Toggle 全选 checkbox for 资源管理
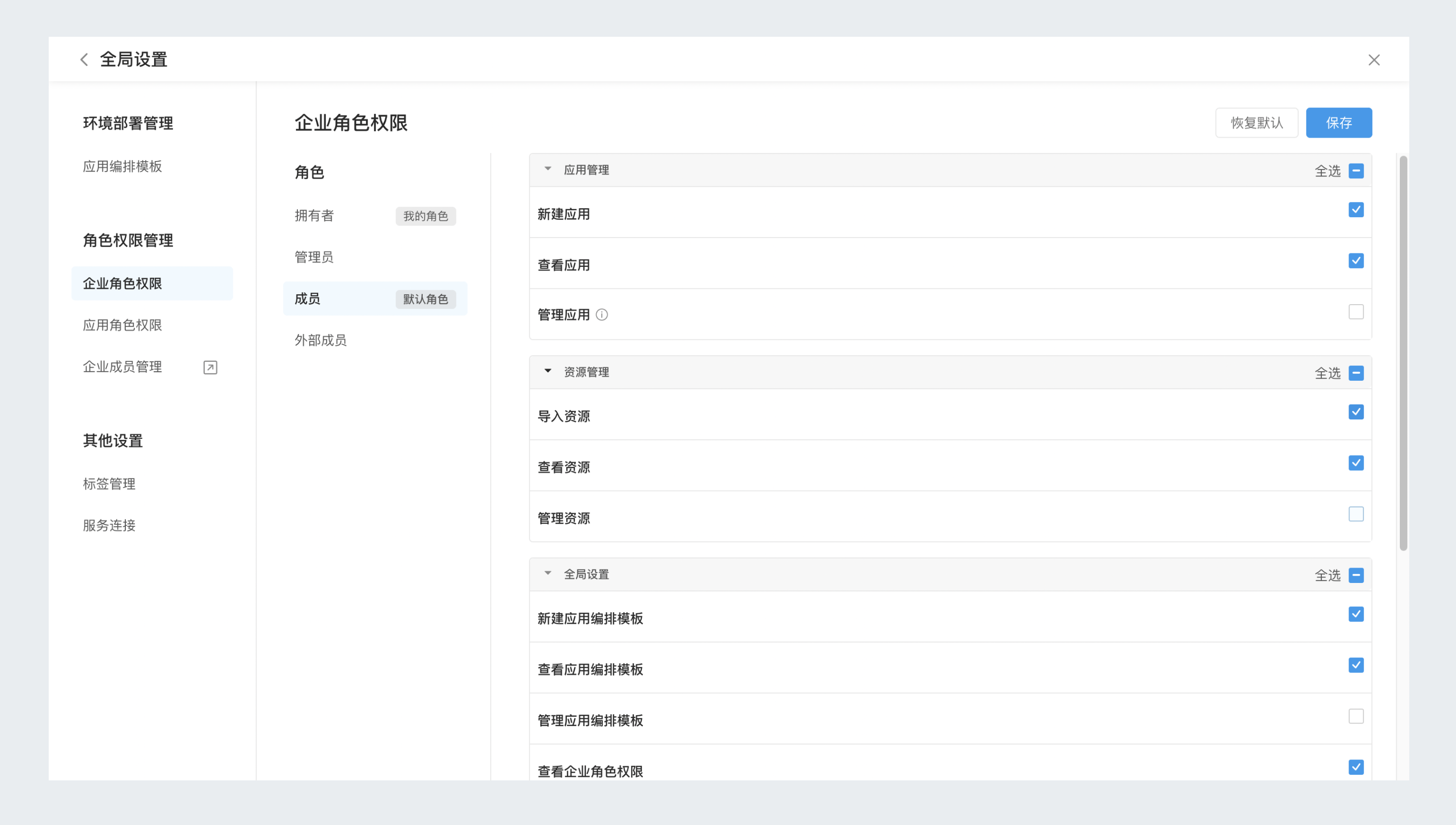1456x825 pixels. tap(1356, 373)
